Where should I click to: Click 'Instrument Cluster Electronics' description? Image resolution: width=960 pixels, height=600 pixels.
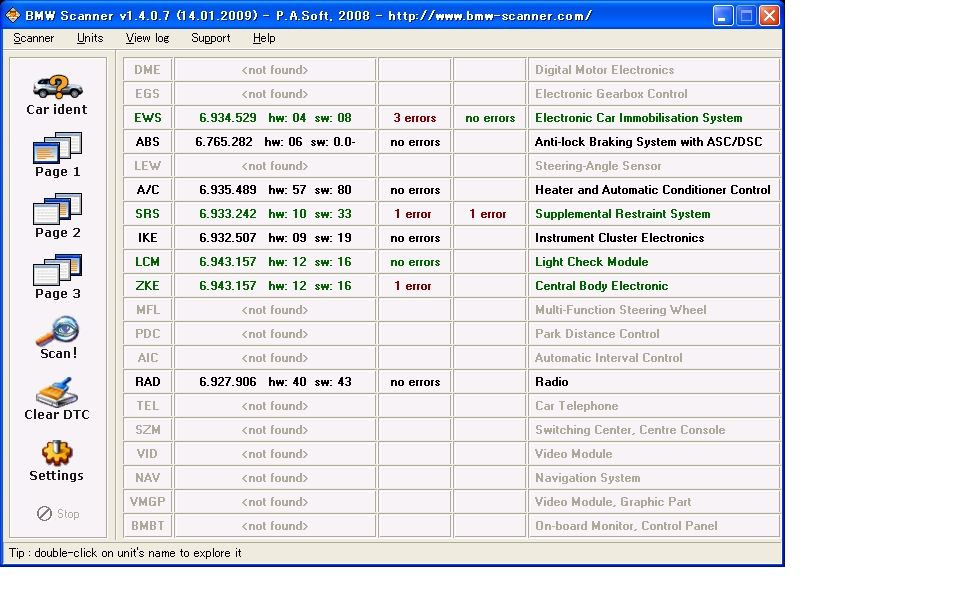(620, 238)
